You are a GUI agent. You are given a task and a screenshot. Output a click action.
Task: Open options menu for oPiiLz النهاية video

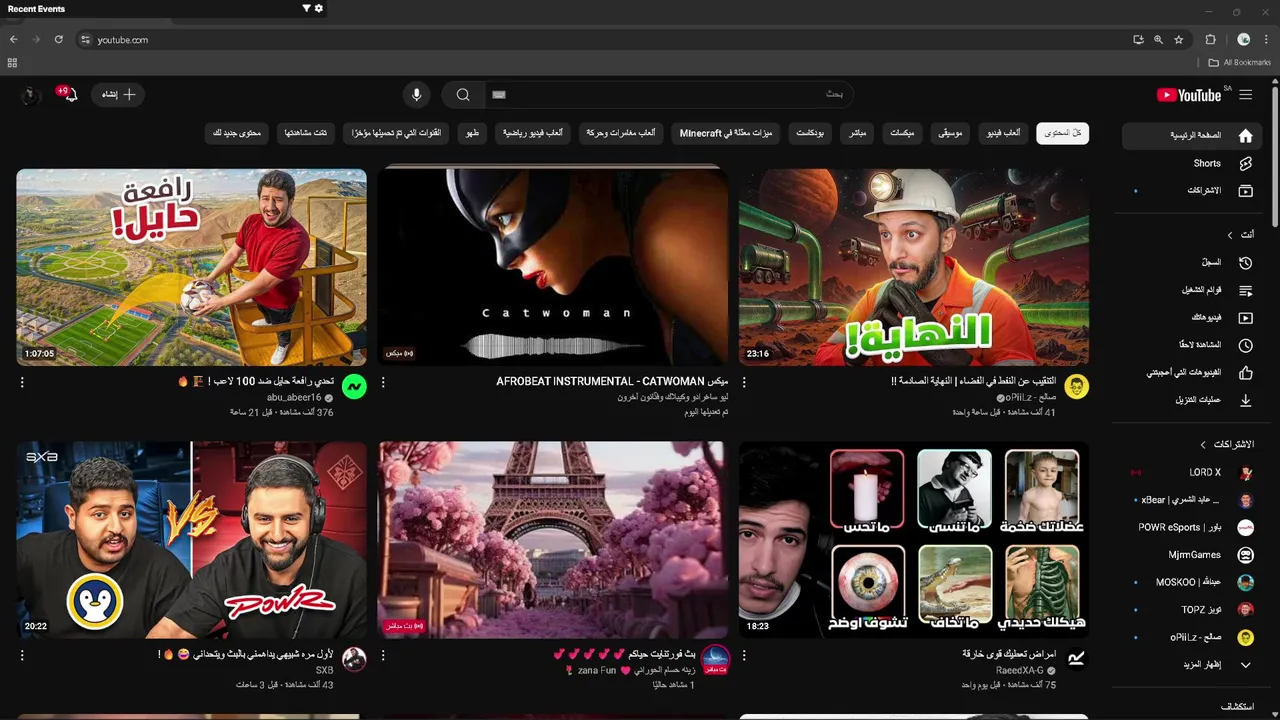point(744,382)
